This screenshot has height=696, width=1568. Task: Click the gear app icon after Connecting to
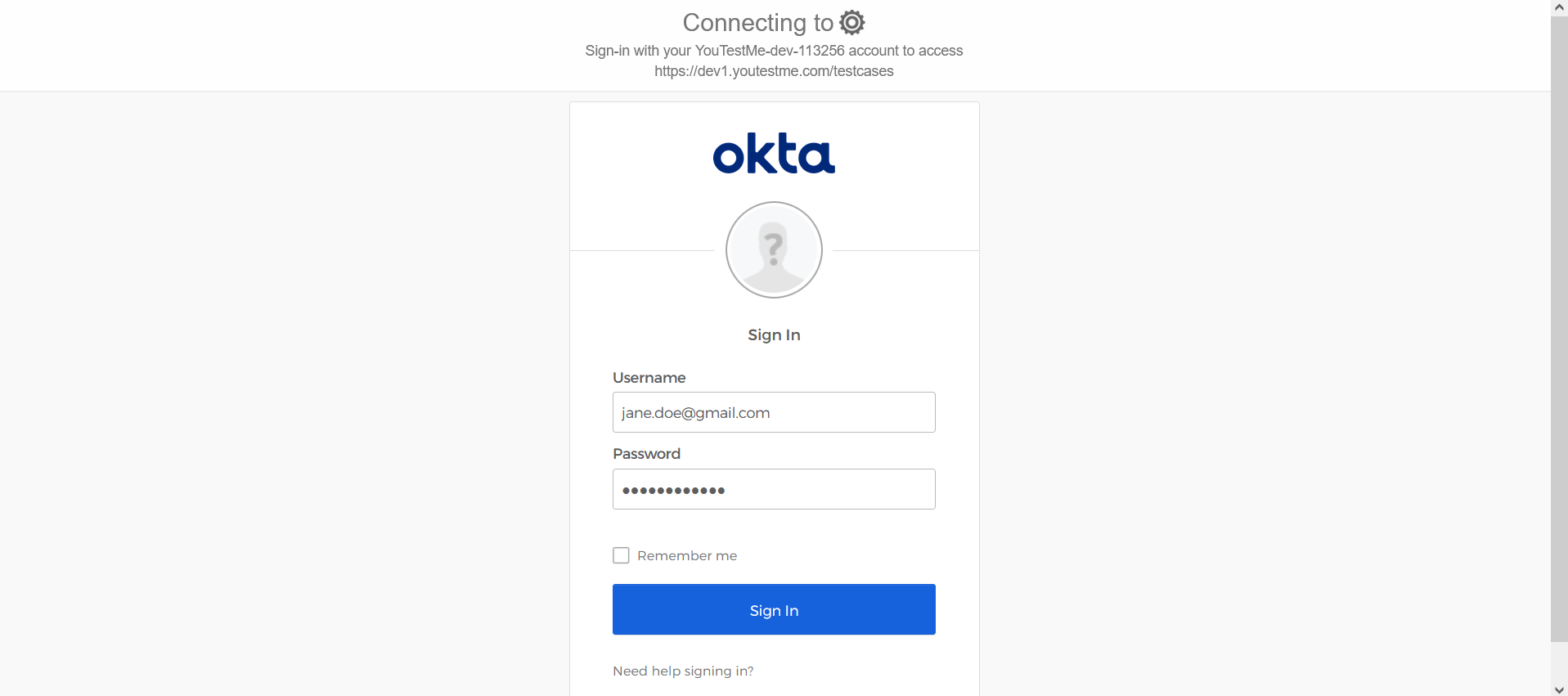(852, 23)
